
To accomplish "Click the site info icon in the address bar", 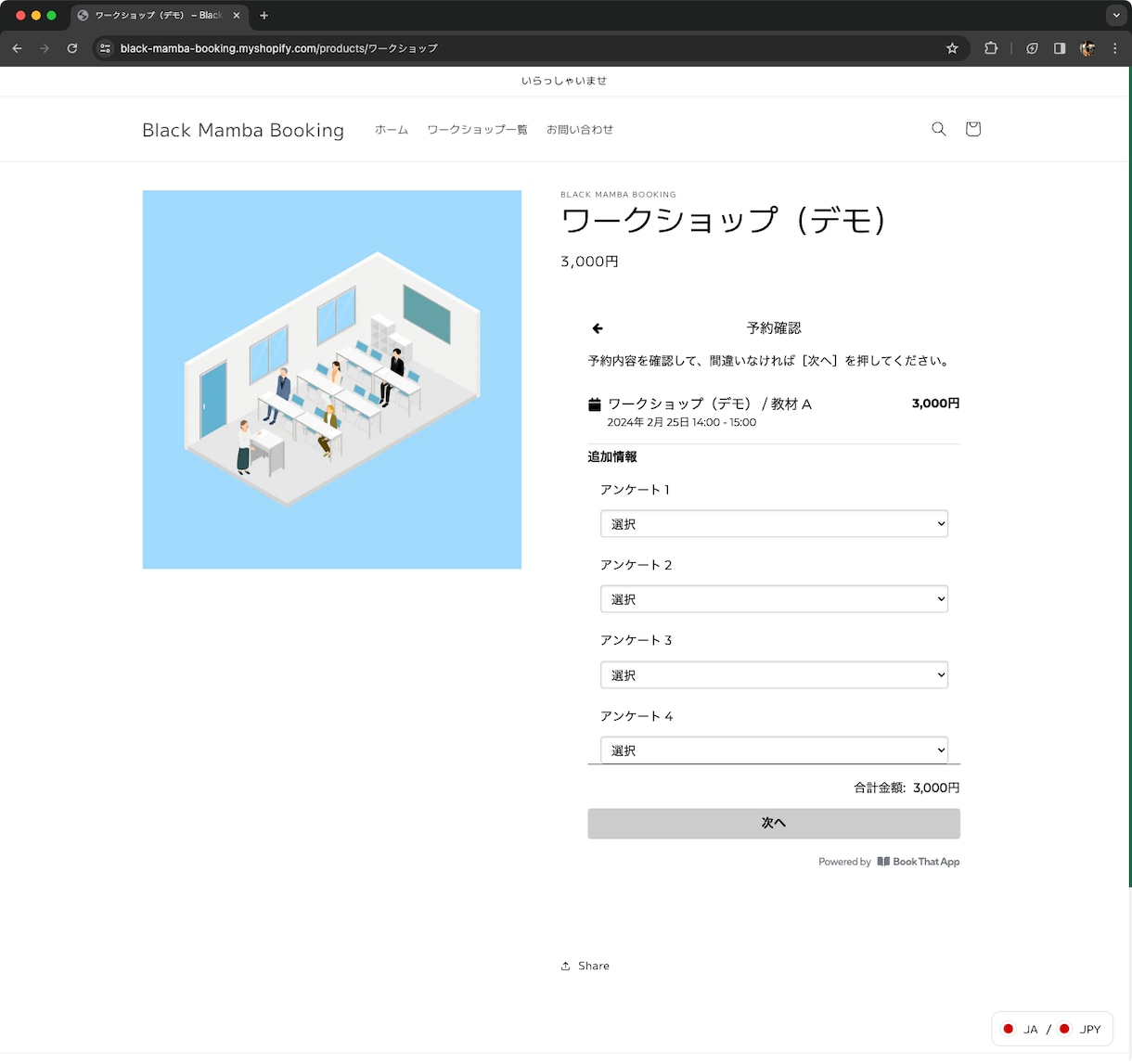I will [105, 48].
